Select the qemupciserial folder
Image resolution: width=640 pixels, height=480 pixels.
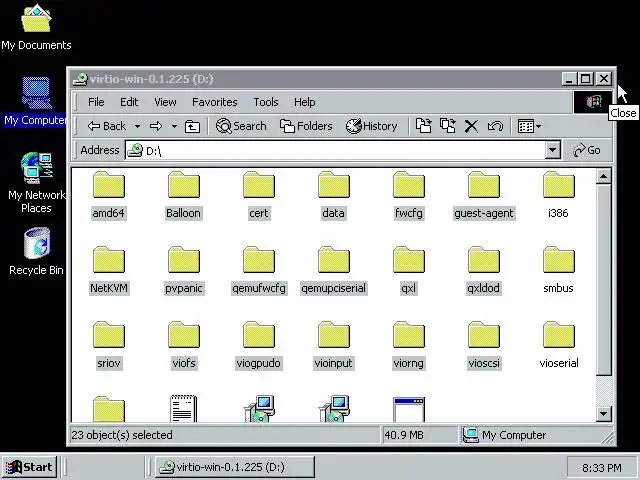334,271
